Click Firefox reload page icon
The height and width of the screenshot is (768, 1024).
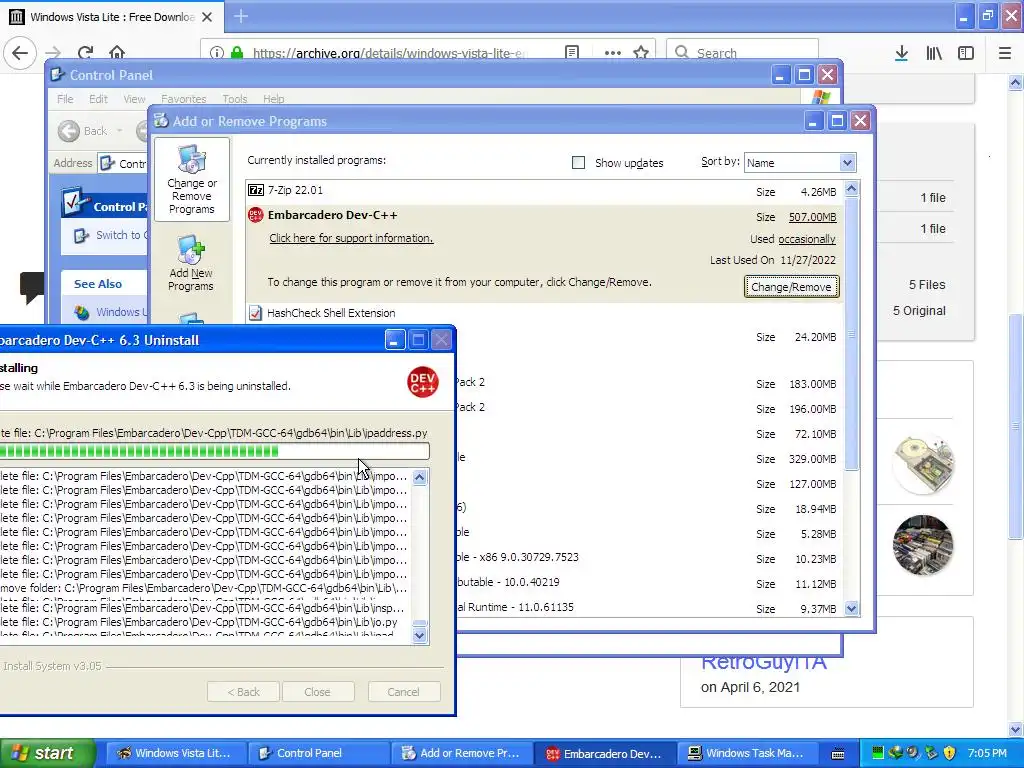pyautogui.click(x=85, y=53)
